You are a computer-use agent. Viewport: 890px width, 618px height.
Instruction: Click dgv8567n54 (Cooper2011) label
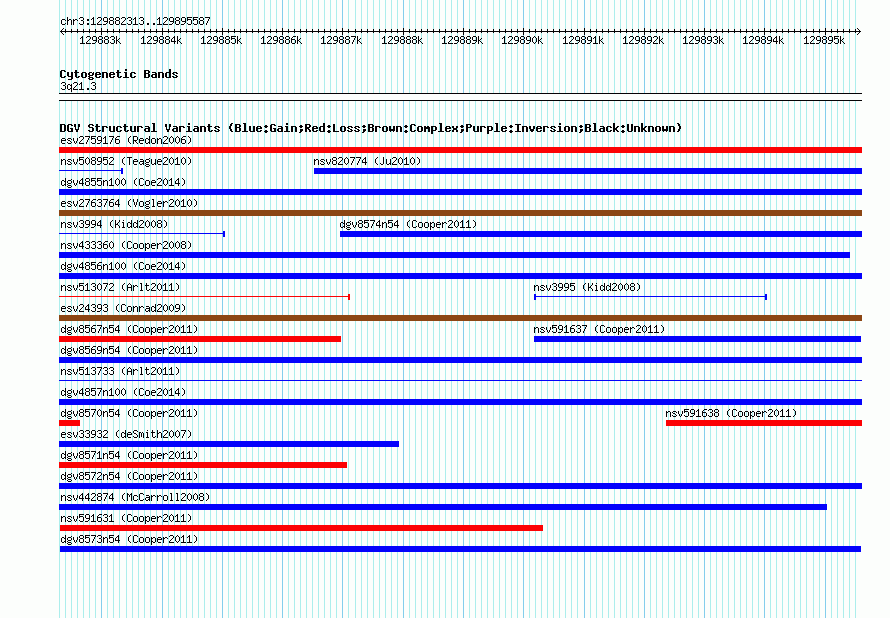129,329
